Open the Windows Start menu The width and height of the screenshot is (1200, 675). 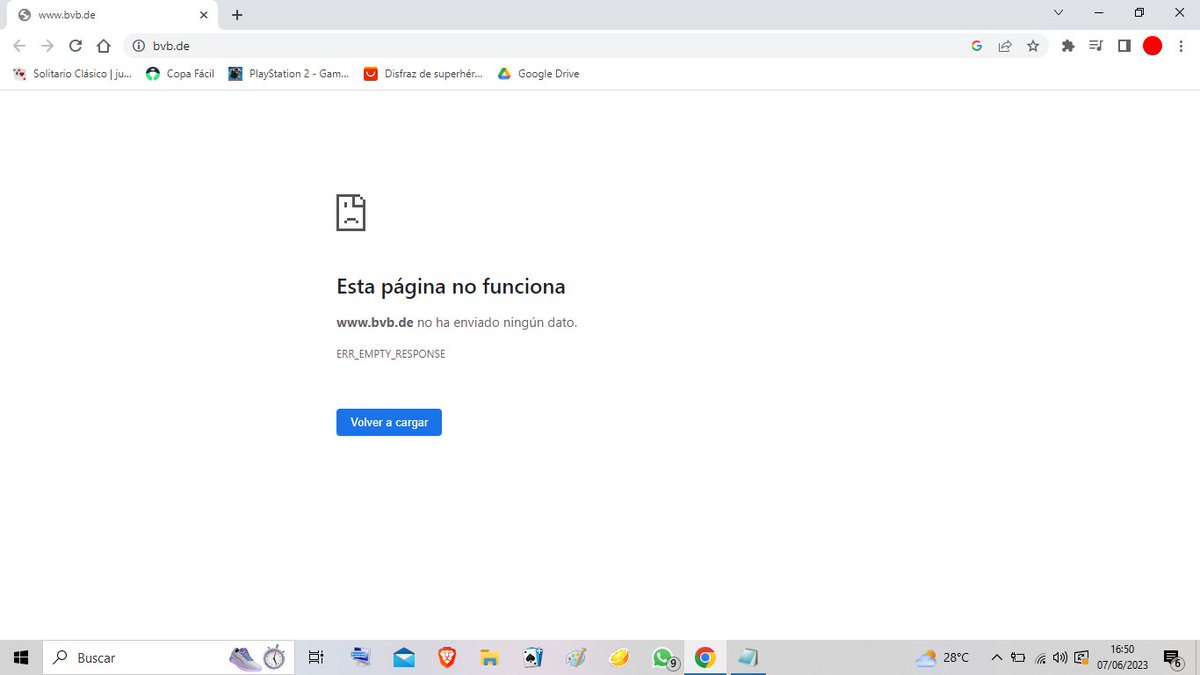(20, 657)
